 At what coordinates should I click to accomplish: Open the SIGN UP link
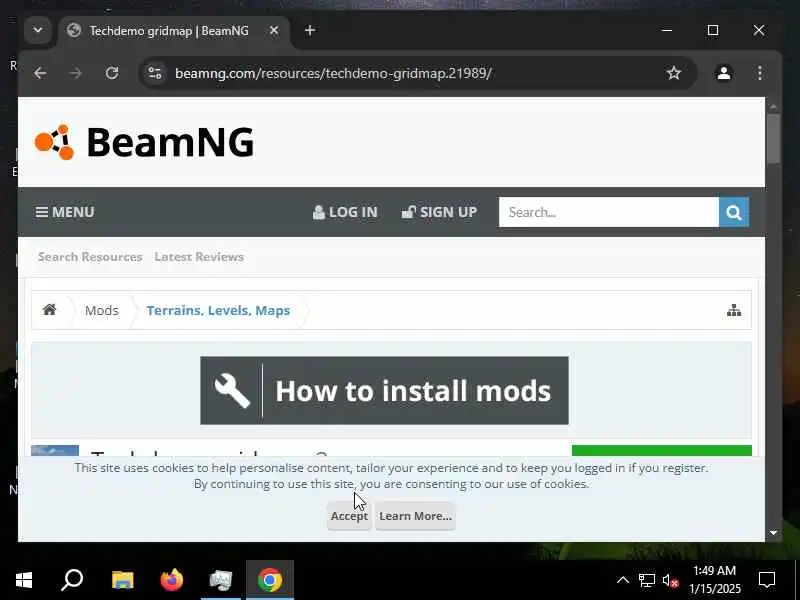(439, 212)
